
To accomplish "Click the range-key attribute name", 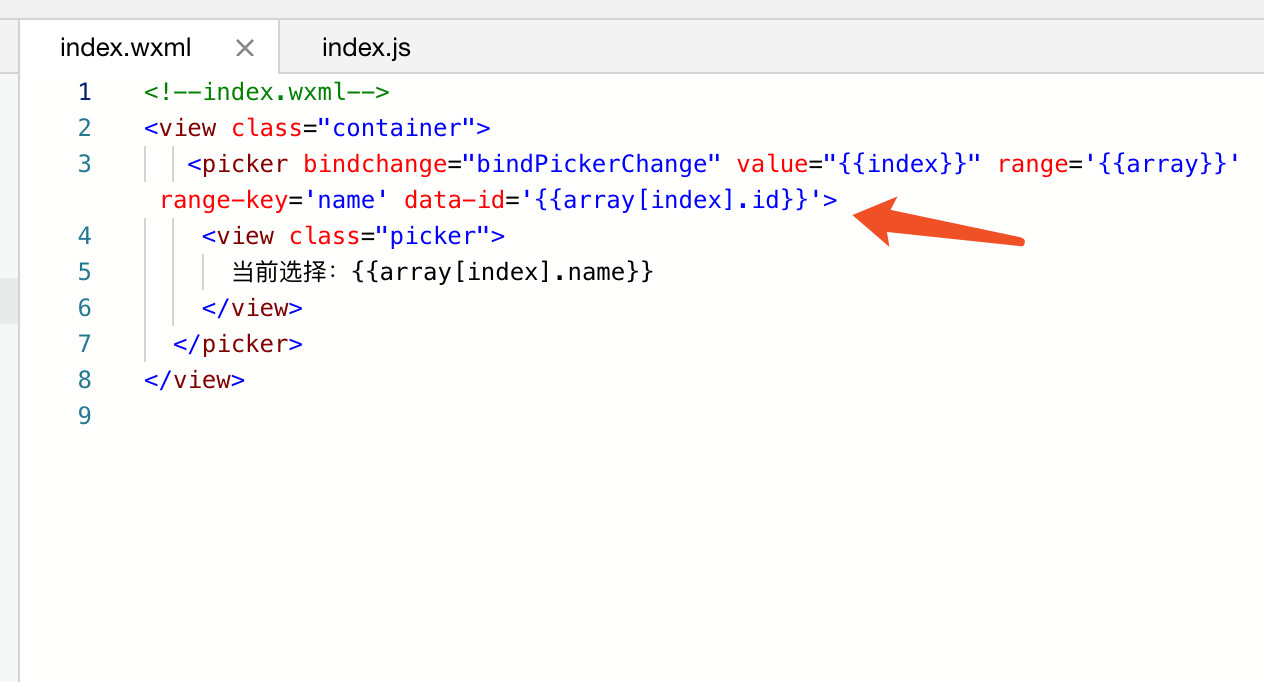I will click(224, 200).
